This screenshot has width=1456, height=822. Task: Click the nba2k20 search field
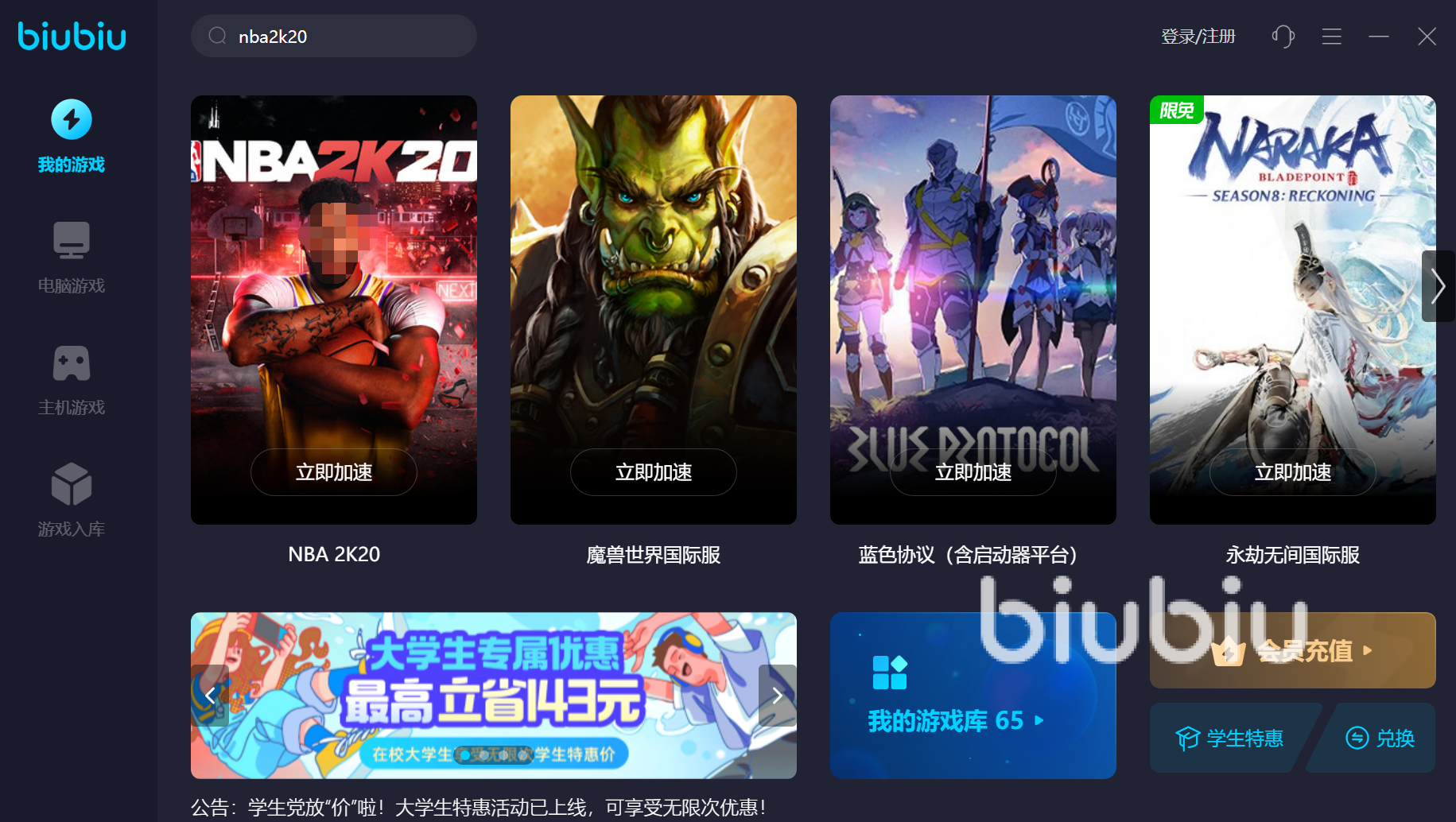click(334, 36)
